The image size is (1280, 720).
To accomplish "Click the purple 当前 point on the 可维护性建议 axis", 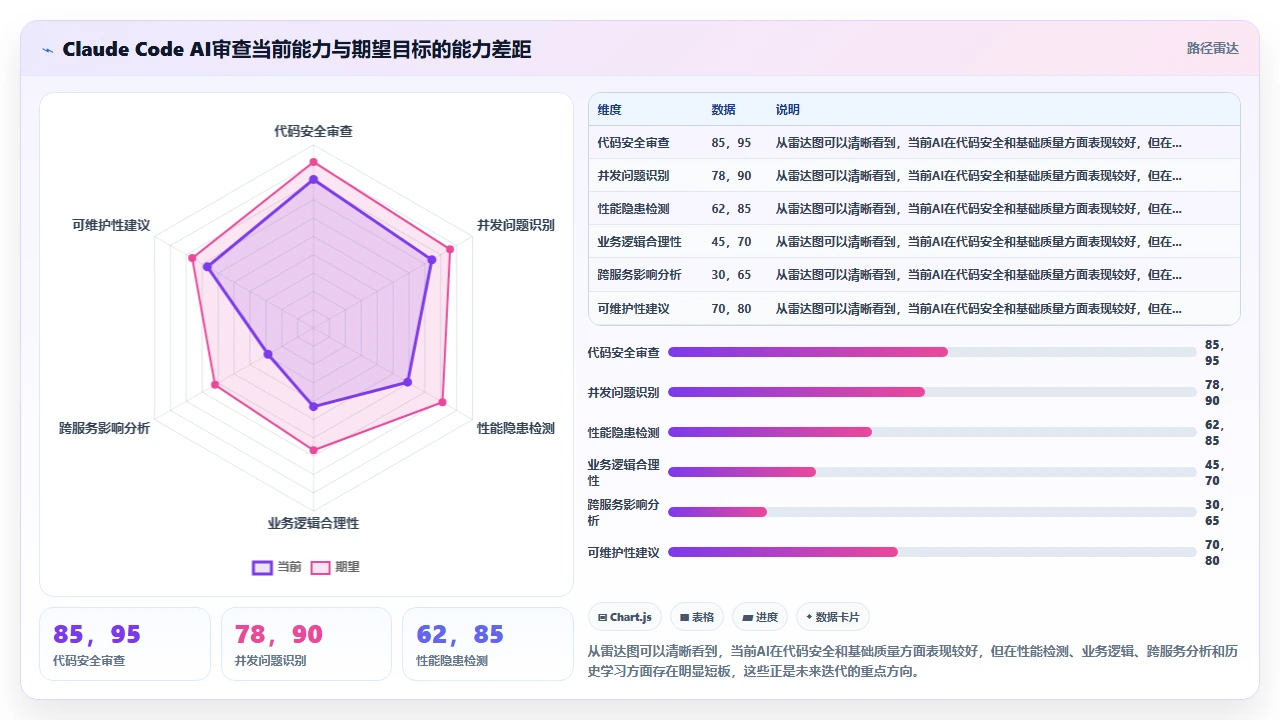I will click(x=208, y=267).
